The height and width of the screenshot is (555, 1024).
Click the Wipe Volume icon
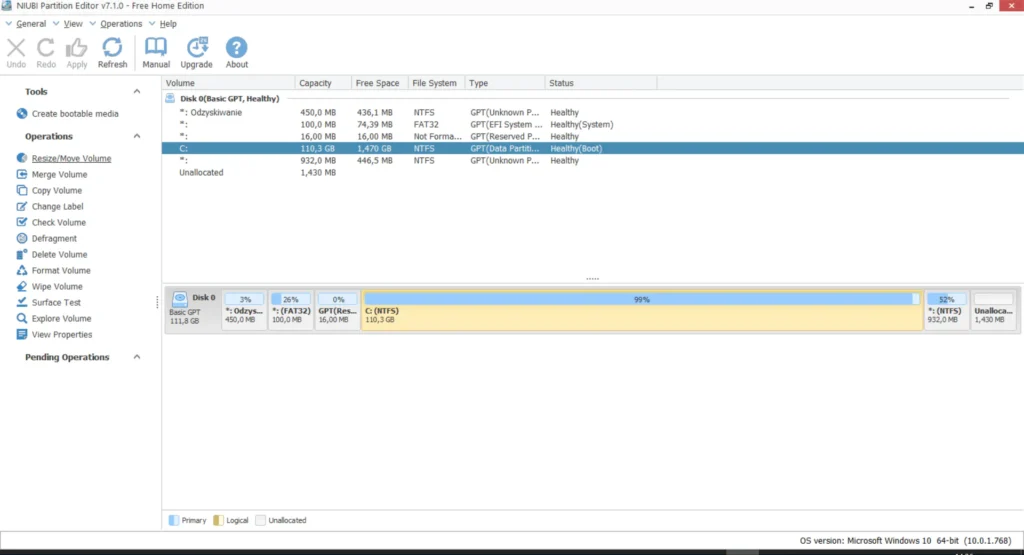point(22,286)
